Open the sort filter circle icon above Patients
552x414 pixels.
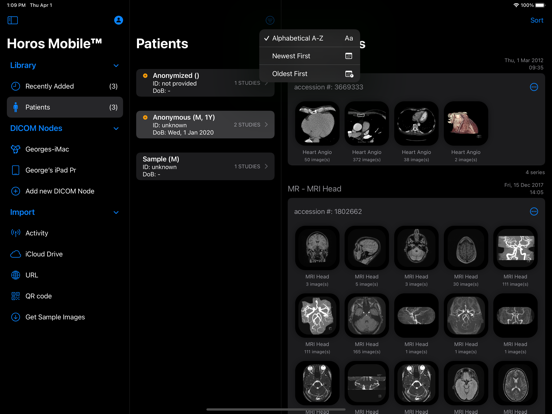pyautogui.click(x=270, y=20)
